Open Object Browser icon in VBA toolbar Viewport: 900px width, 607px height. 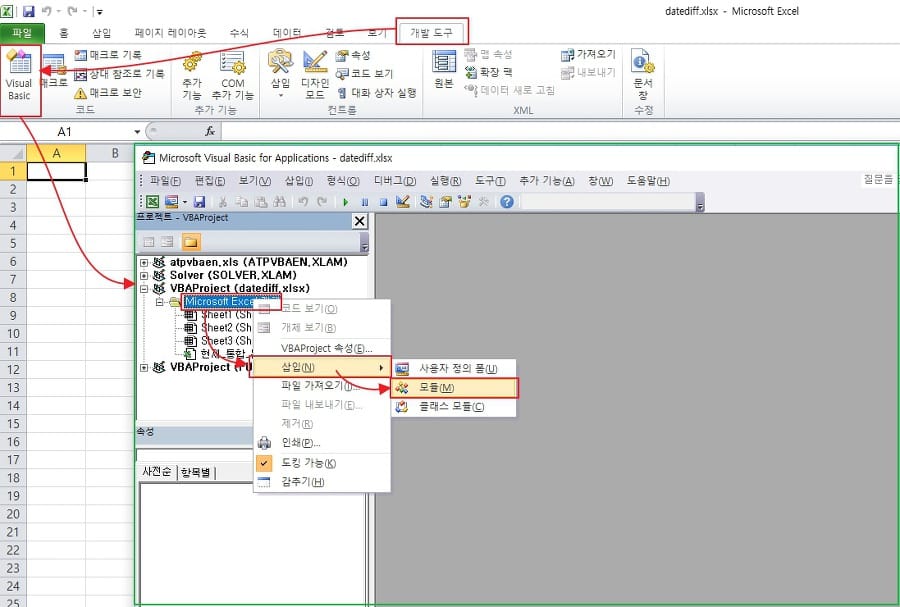(x=464, y=201)
